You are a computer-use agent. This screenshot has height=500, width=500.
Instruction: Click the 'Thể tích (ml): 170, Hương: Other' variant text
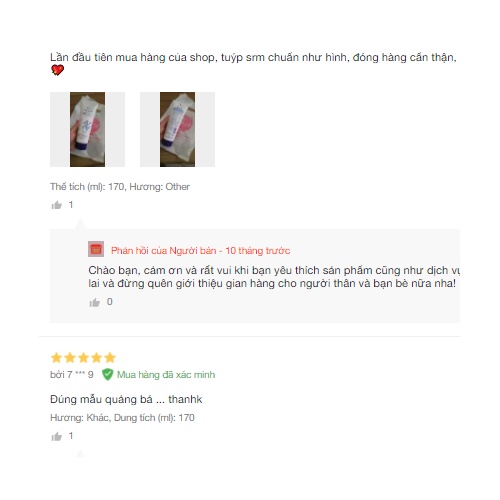[120, 187]
